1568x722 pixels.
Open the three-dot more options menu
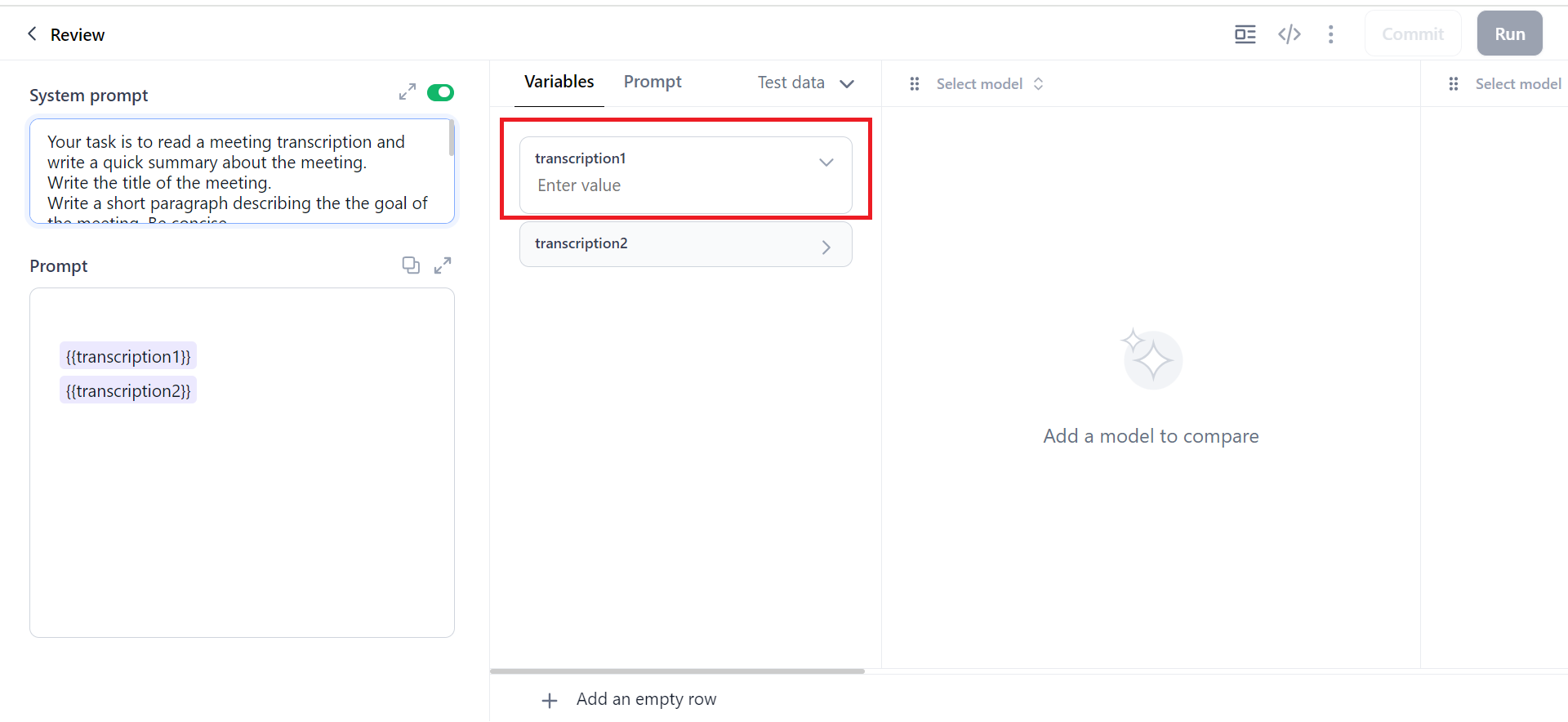coord(1330,34)
